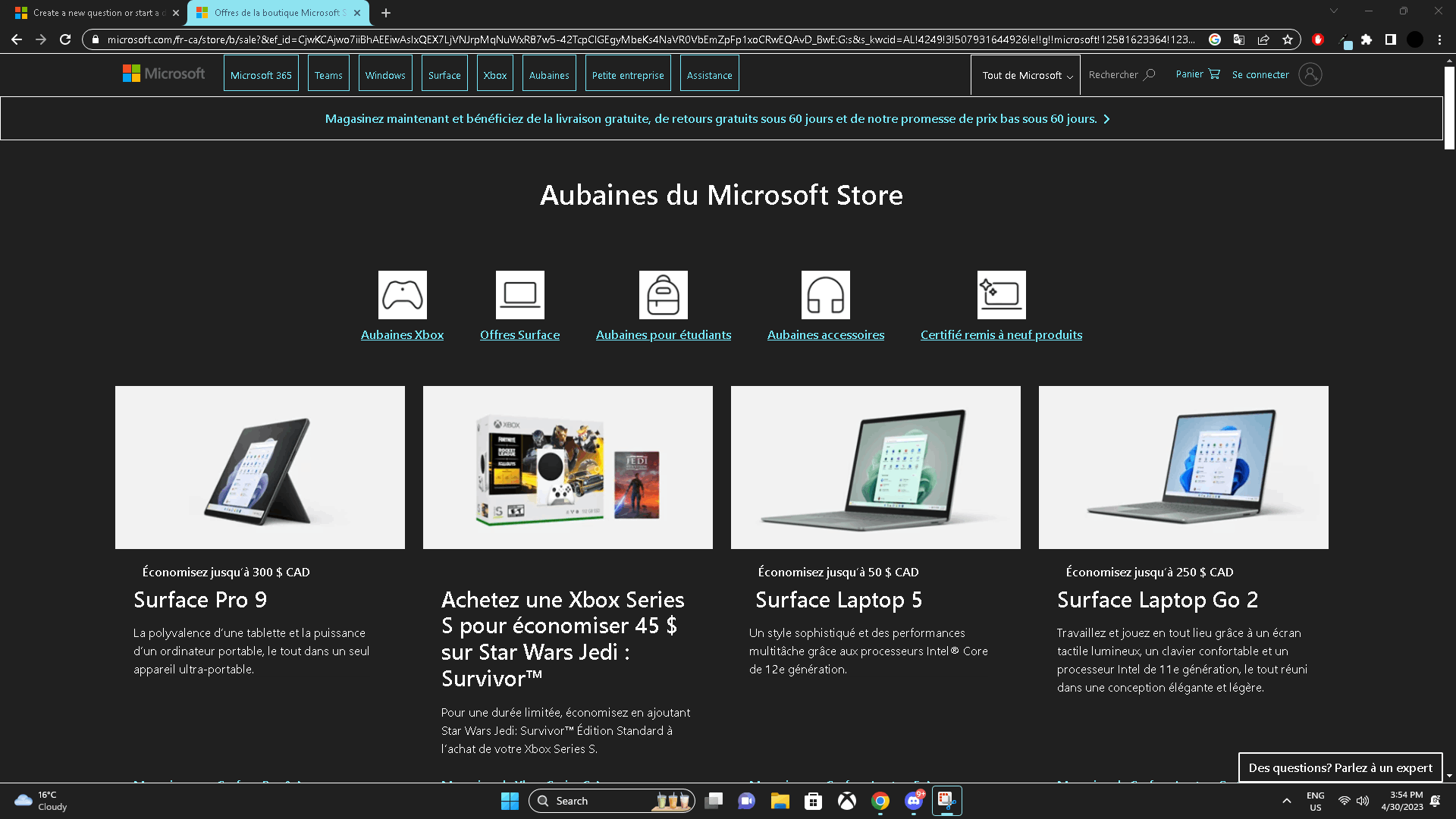Open the weather widget showing 16°C Cloudy
1456x819 pixels.
pos(41,801)
